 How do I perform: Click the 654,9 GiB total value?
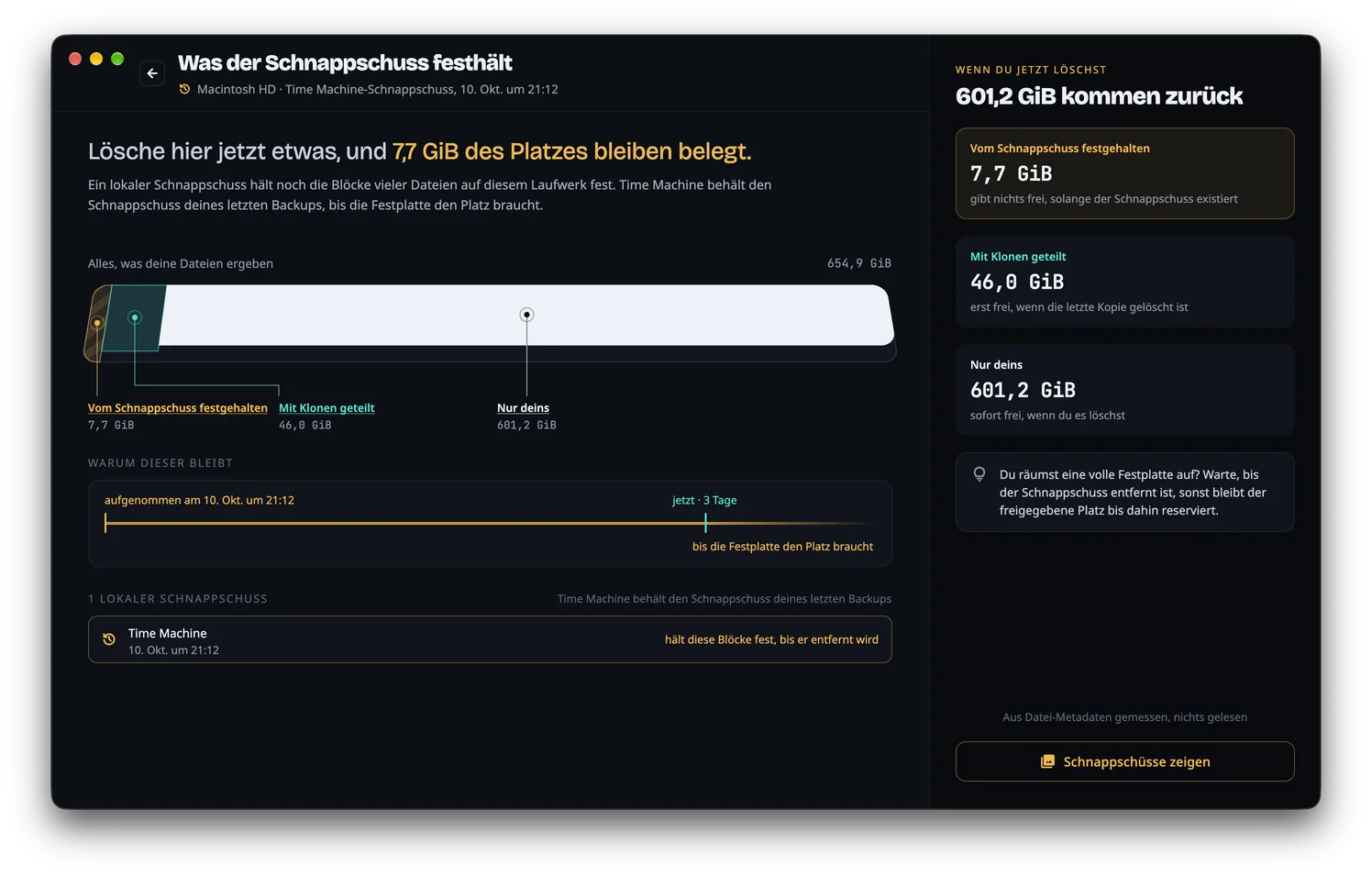coord(859,263)
